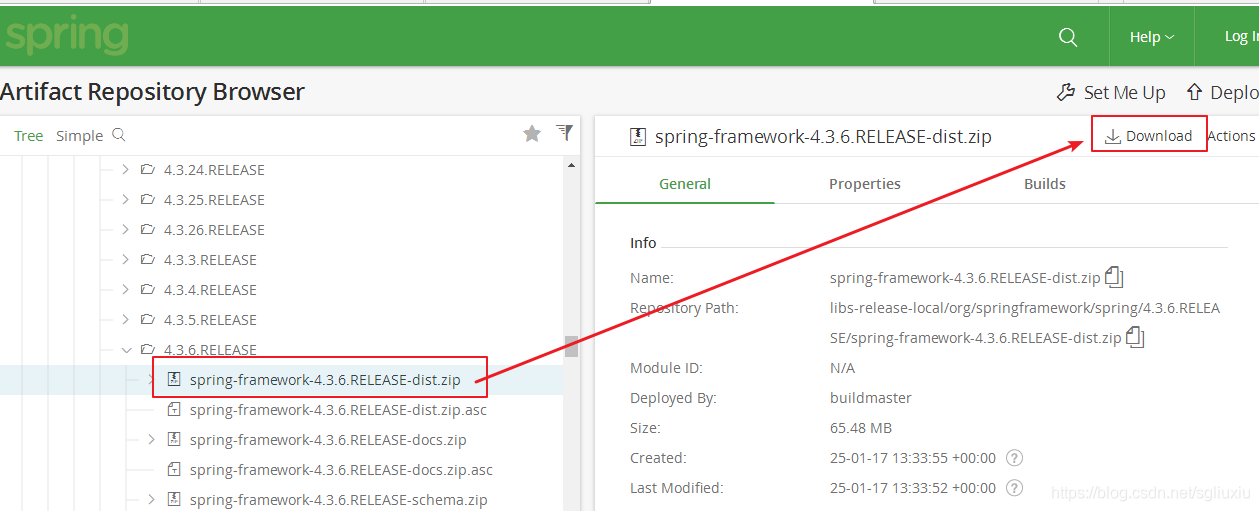Click folder icon of 4.3.26.RELEASE
This screenshot has height=511, width=1259.
click(x=148, y=230)
